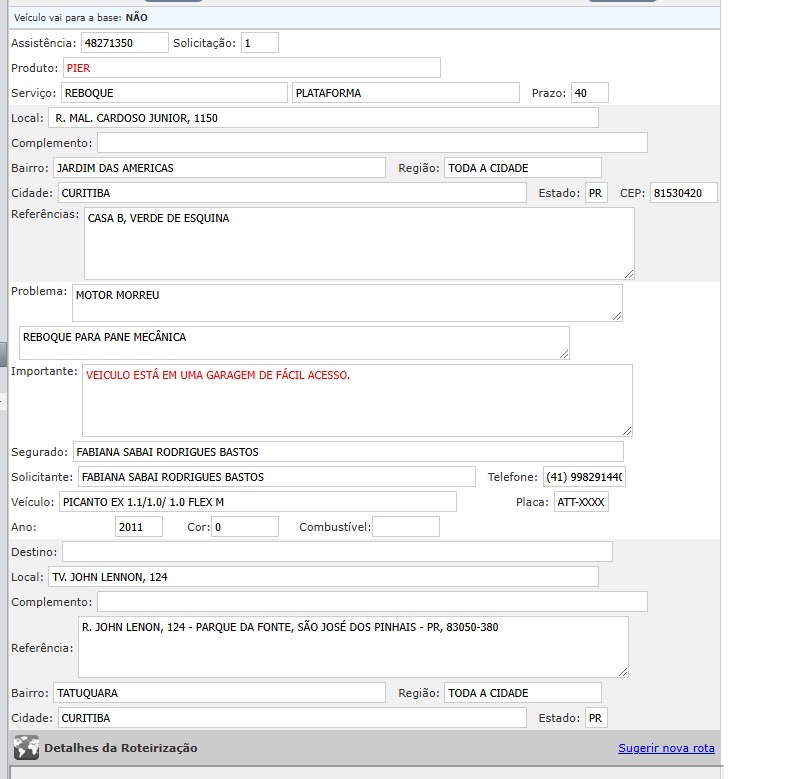Click the Referência textarea R. JOHN LENON, 124
This screenshot has width=803, height=779.
point(353,647)
